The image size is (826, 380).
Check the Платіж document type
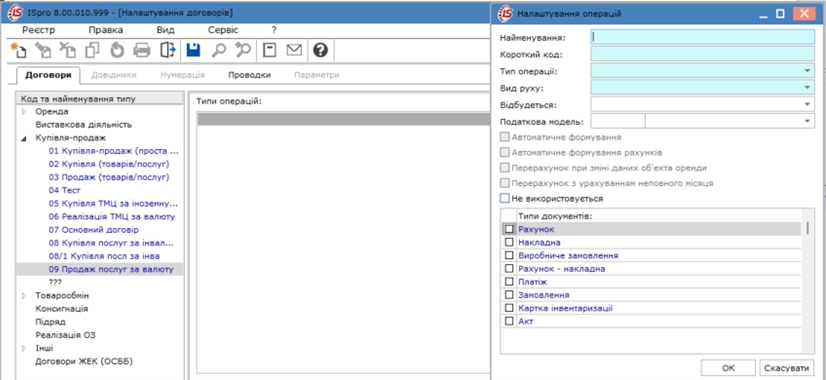point(509,282)
